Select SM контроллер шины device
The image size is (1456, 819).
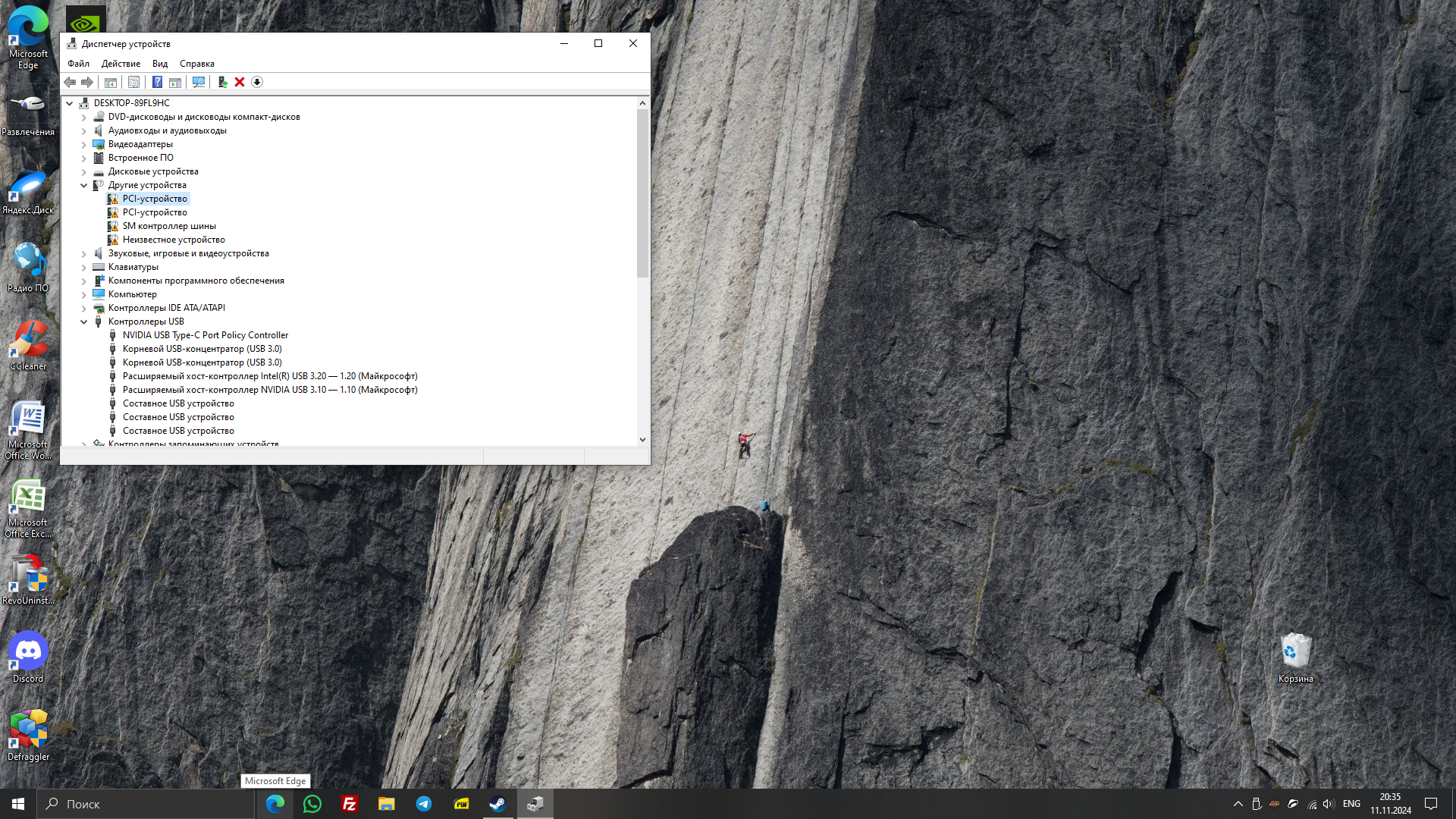pos(169,226)
